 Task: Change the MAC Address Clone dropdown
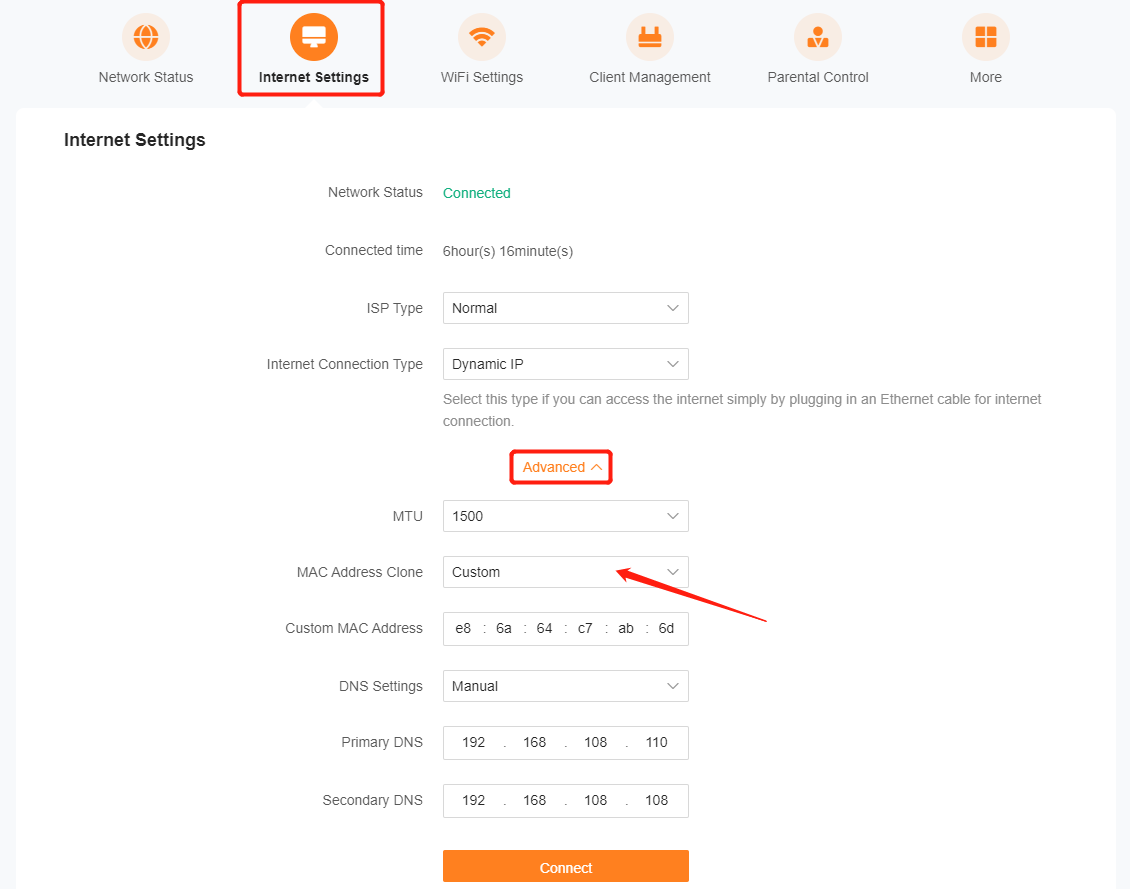click(x=565, y=572)
